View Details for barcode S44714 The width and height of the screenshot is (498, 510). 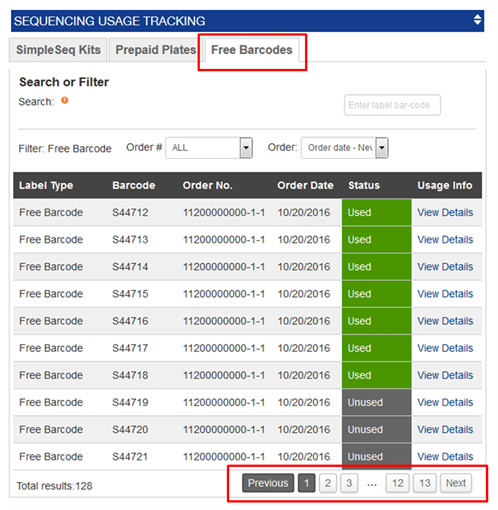(x=445, y=267)
